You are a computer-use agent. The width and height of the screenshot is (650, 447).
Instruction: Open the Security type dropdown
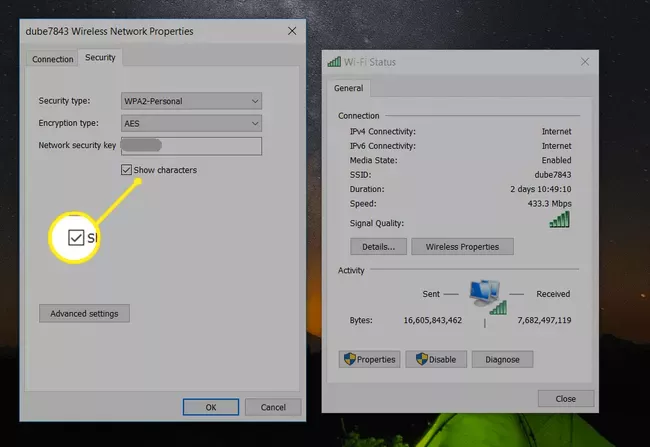tap(190, 101)
